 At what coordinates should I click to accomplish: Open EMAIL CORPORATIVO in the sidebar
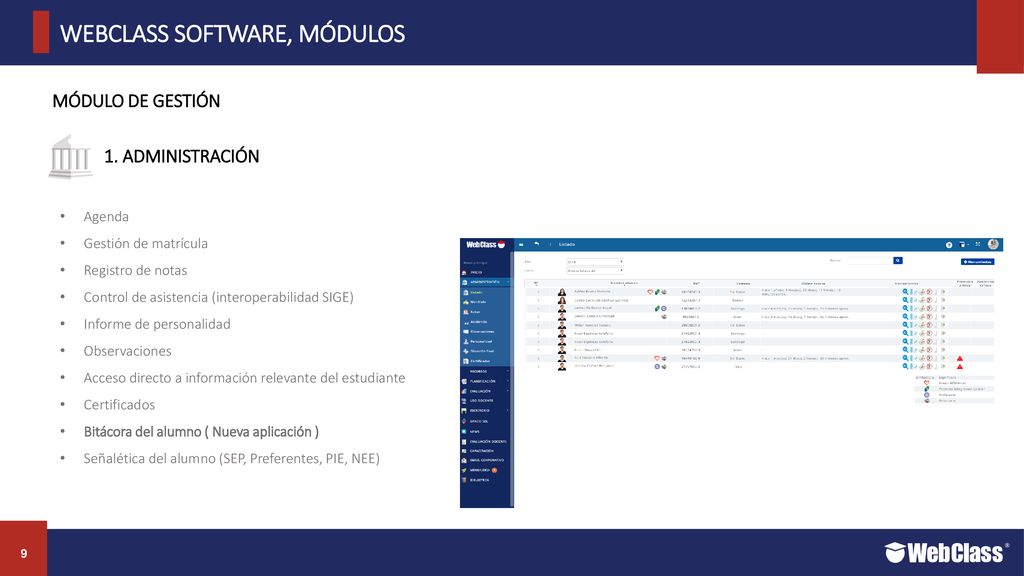tap(487, 460)
